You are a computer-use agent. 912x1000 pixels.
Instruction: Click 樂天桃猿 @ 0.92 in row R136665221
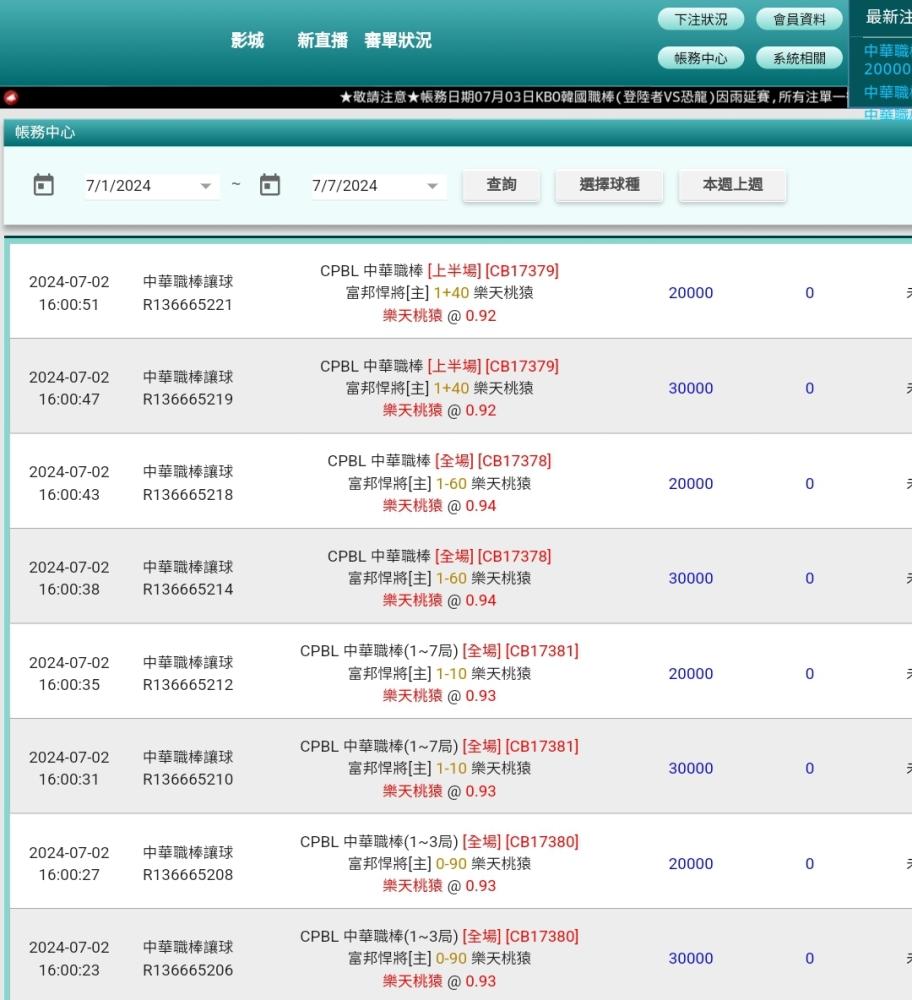point(439,316)
